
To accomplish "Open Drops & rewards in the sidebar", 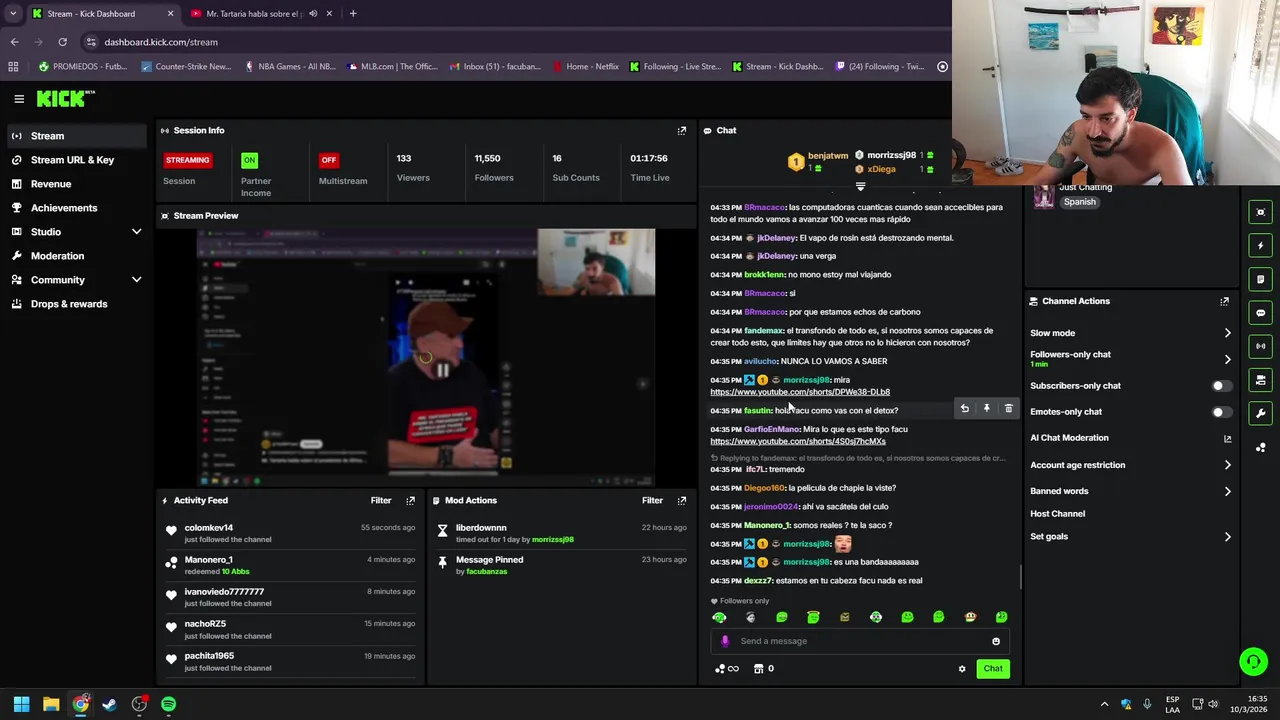I will point(76,304).
